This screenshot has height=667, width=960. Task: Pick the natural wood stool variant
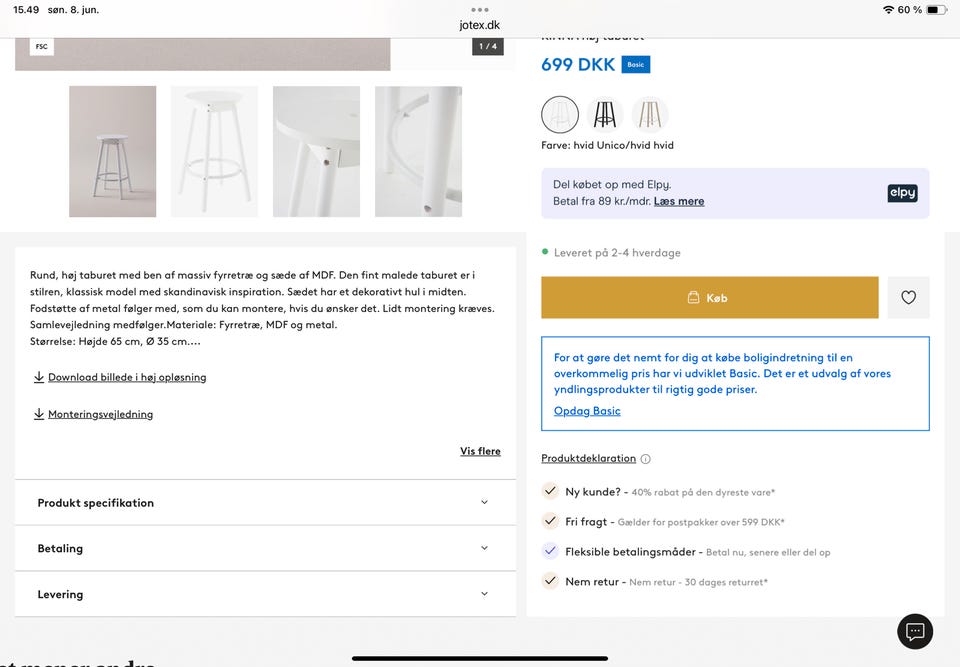coord(650,115)
